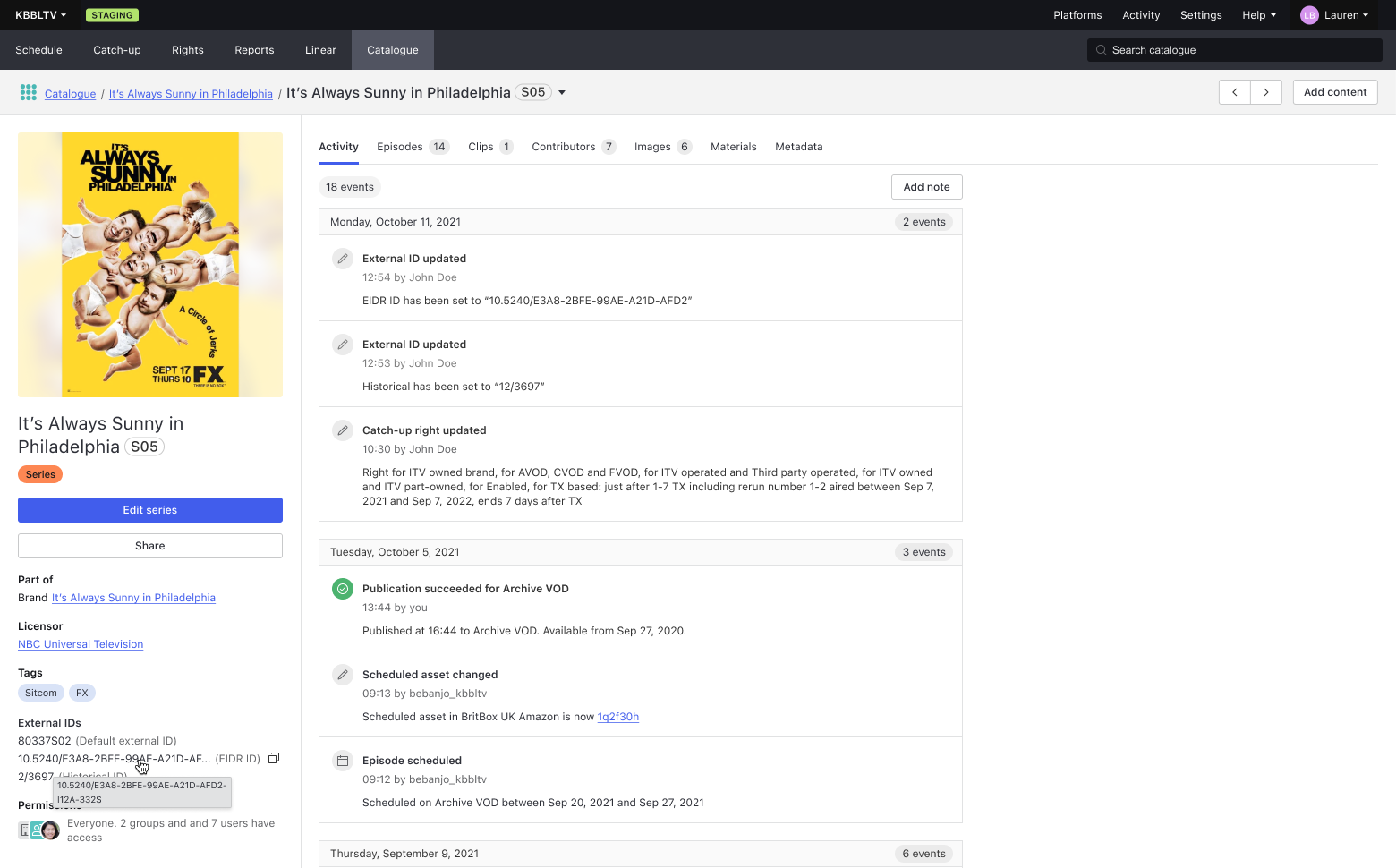1396x868 pixels.
Task: Switch to the Episodes tab
Action: (413, 147)
